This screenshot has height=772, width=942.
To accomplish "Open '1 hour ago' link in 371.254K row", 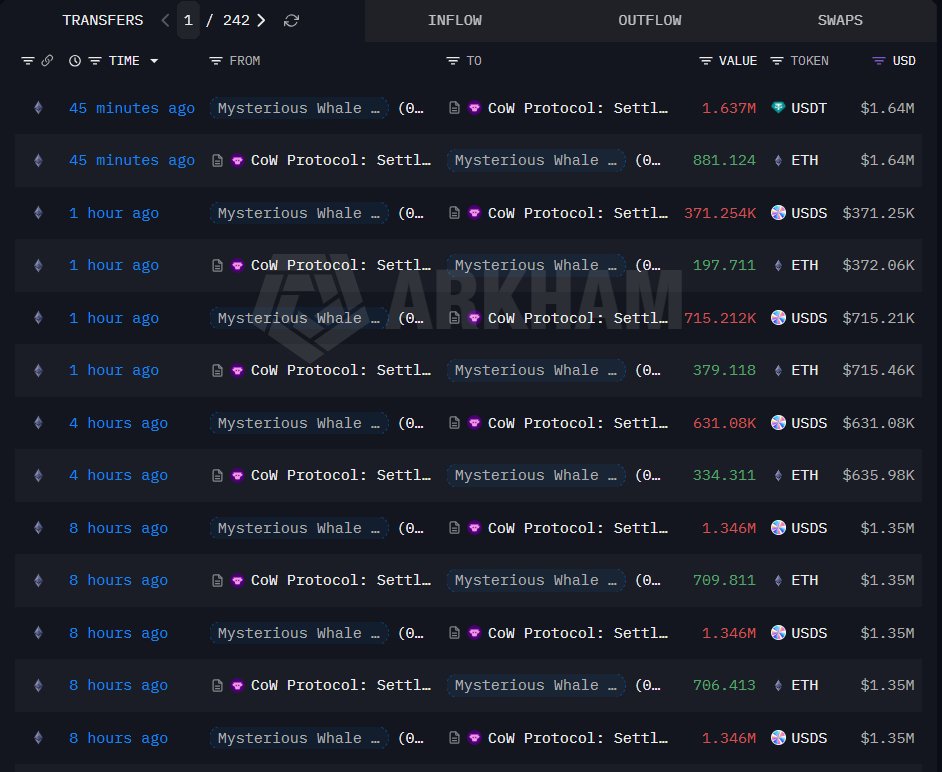I will pyautogui.click(x=114, y=213).
